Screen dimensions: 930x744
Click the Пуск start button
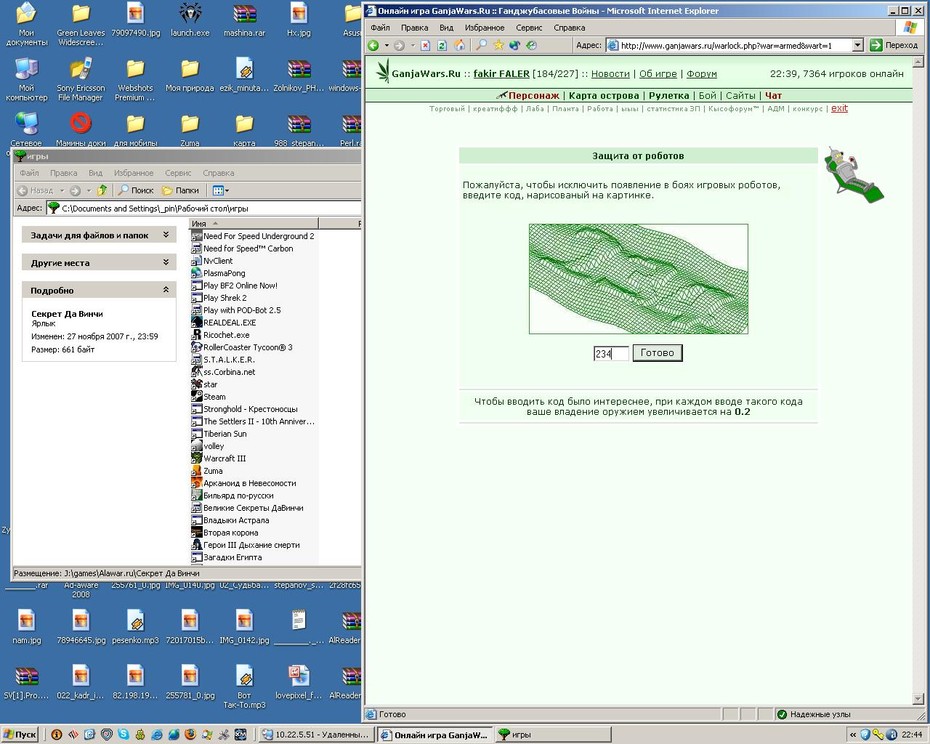[20, 735]
